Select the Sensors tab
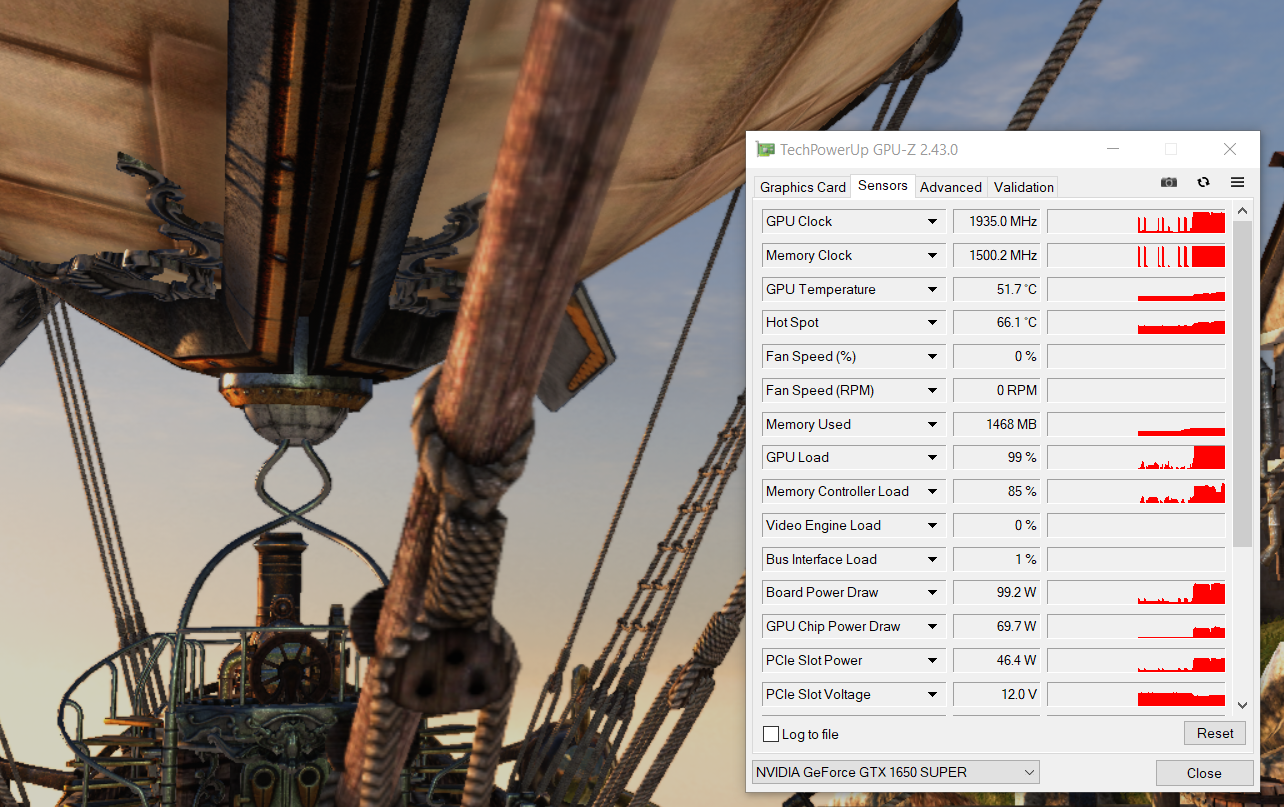Image resolution: width=1284 pixels, height=807 pixels. click(882, 185)
